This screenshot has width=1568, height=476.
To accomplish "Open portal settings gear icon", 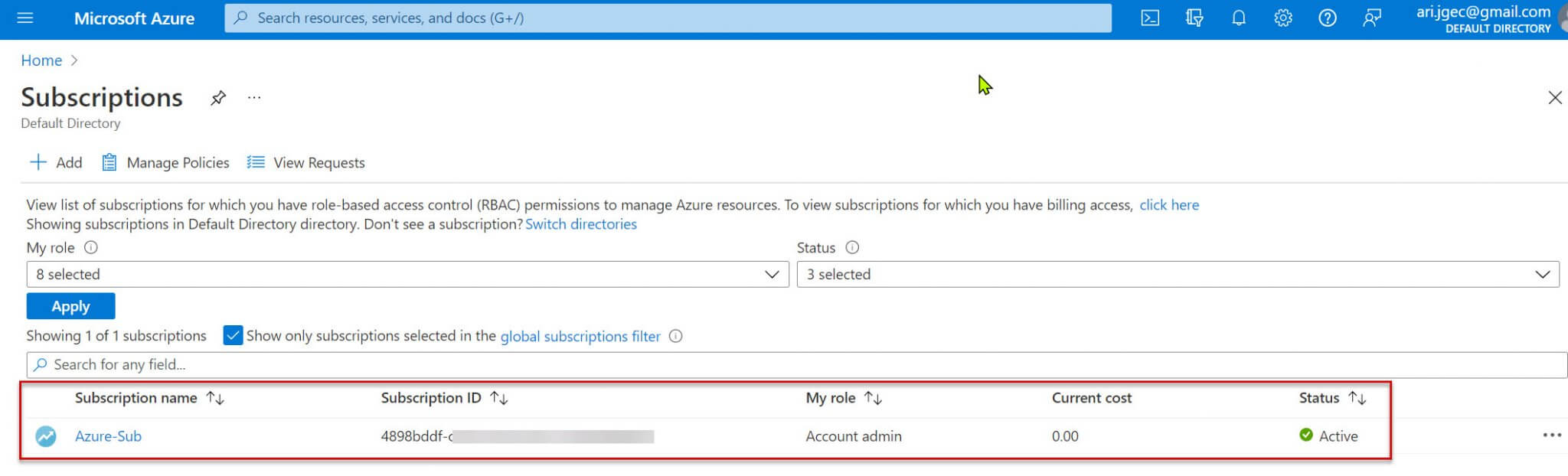I will click(1283, 18).
